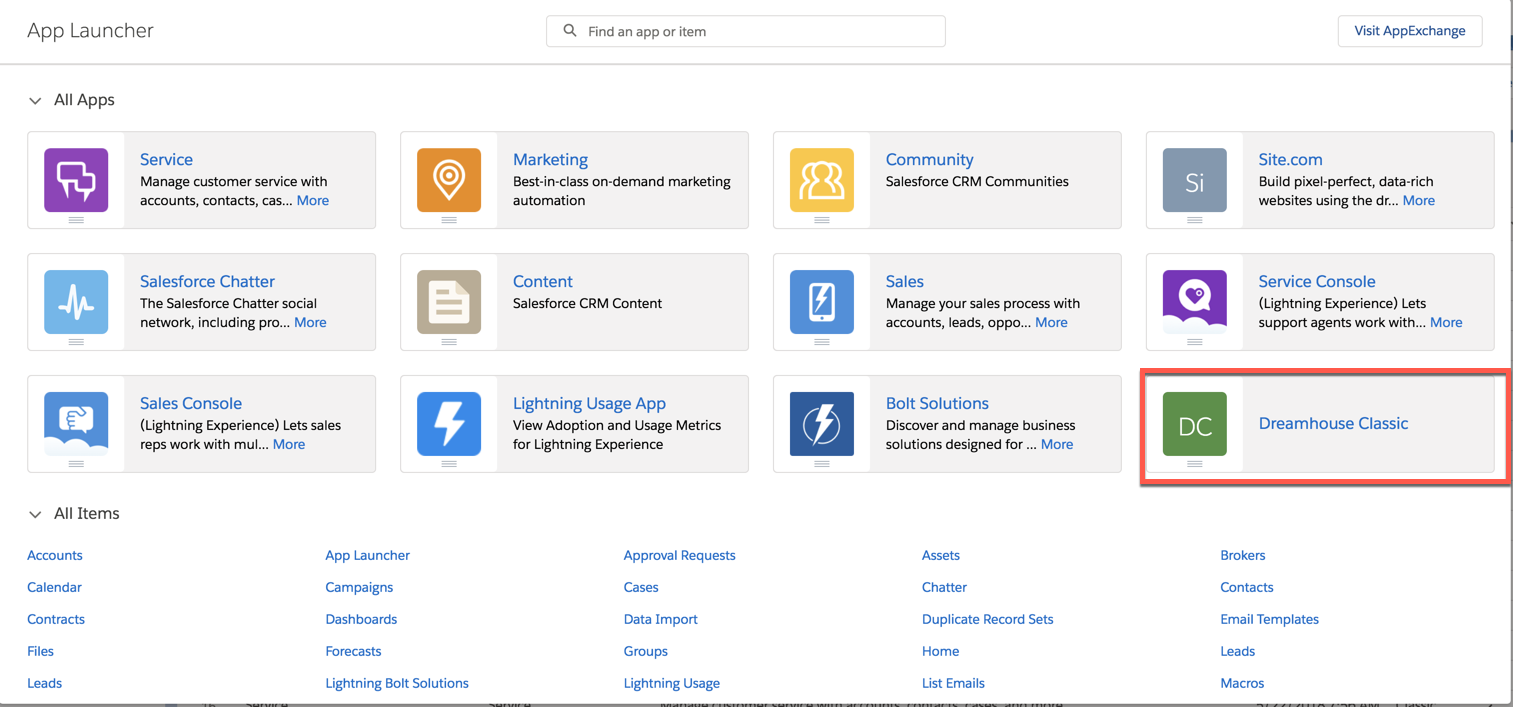Viewport: 1513px width, 707px height.
Task: Click the drag handle under Salesforce Chatter icon
Action: click(x=76, y=342)
